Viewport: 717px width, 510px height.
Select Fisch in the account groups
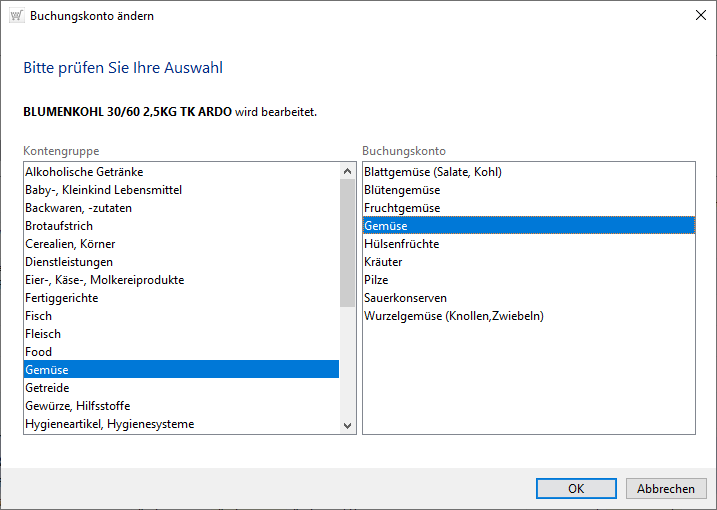[x=38, y=316]
